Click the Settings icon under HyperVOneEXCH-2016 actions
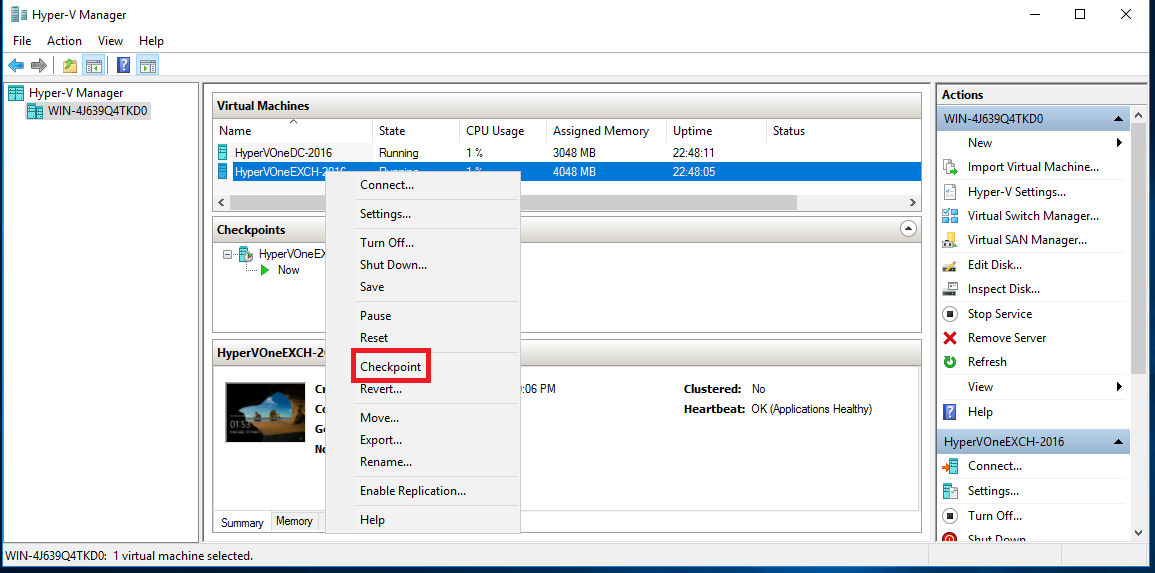This screenshot has width=1155, height=573. pos(950,491)
